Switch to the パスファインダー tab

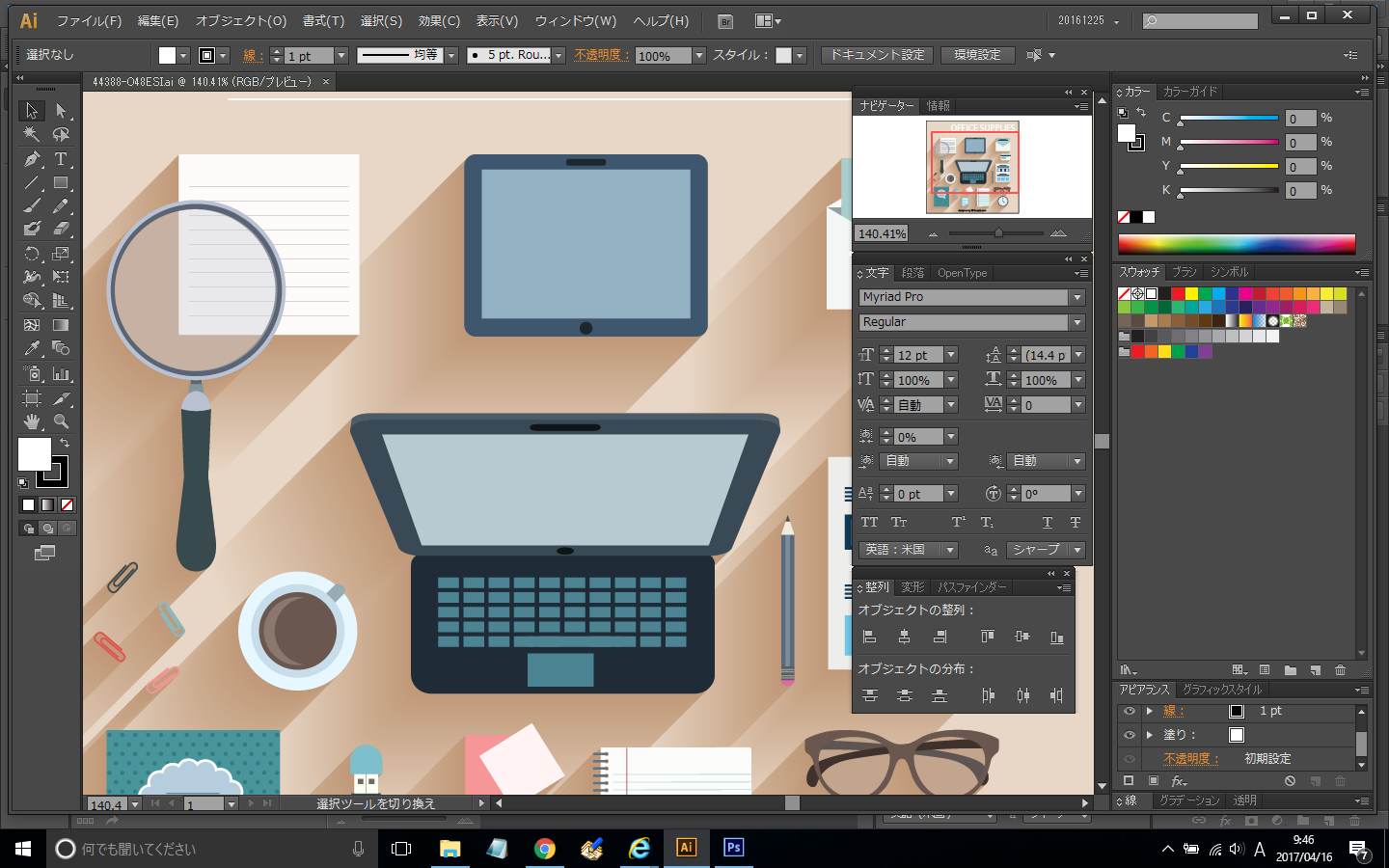click(971, 587)
